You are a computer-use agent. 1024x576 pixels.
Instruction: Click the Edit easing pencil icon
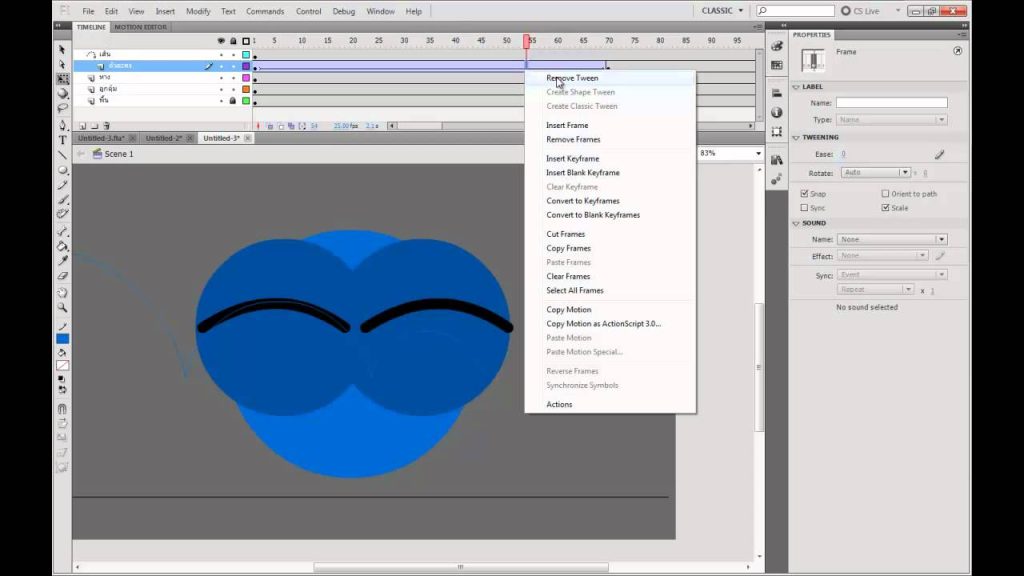coord(939,155)
